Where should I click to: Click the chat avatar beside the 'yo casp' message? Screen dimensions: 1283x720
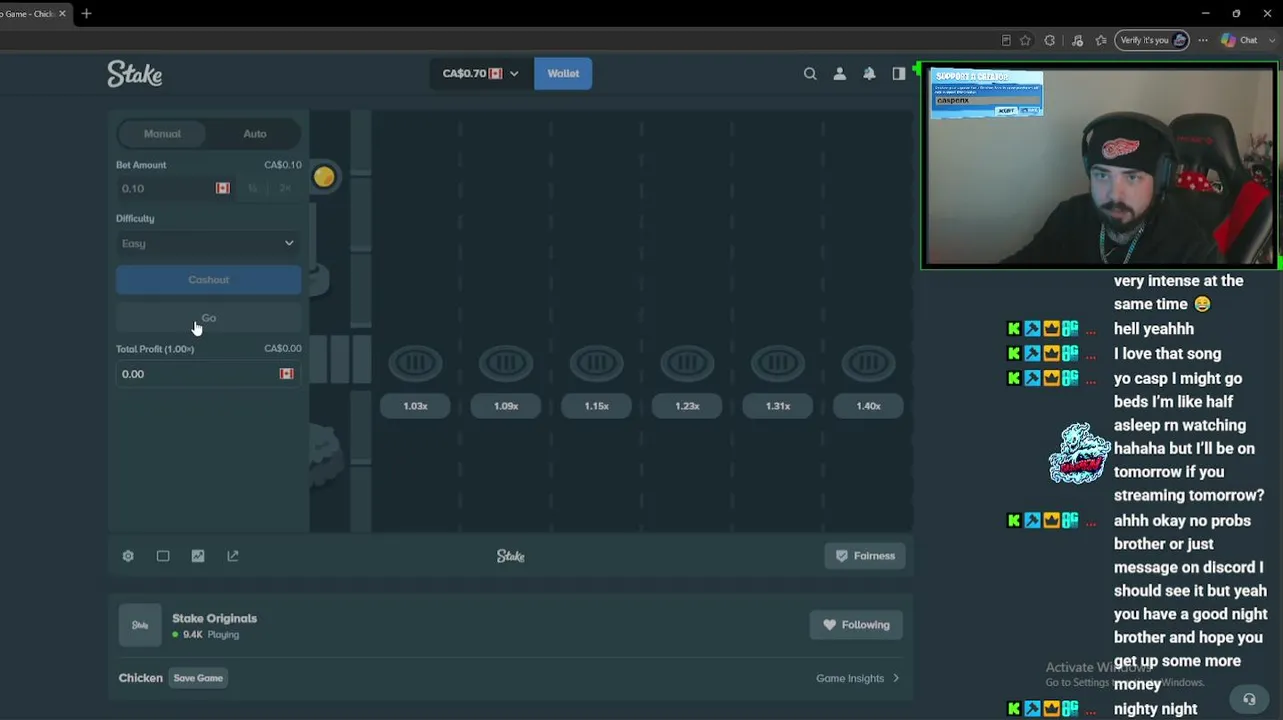(x=1079, y=453)
